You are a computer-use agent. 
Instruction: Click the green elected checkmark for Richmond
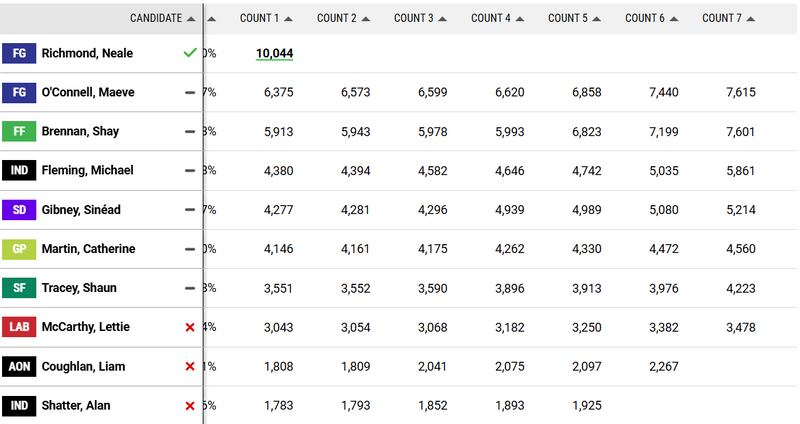pyautogui.click(x=190, y=53)
